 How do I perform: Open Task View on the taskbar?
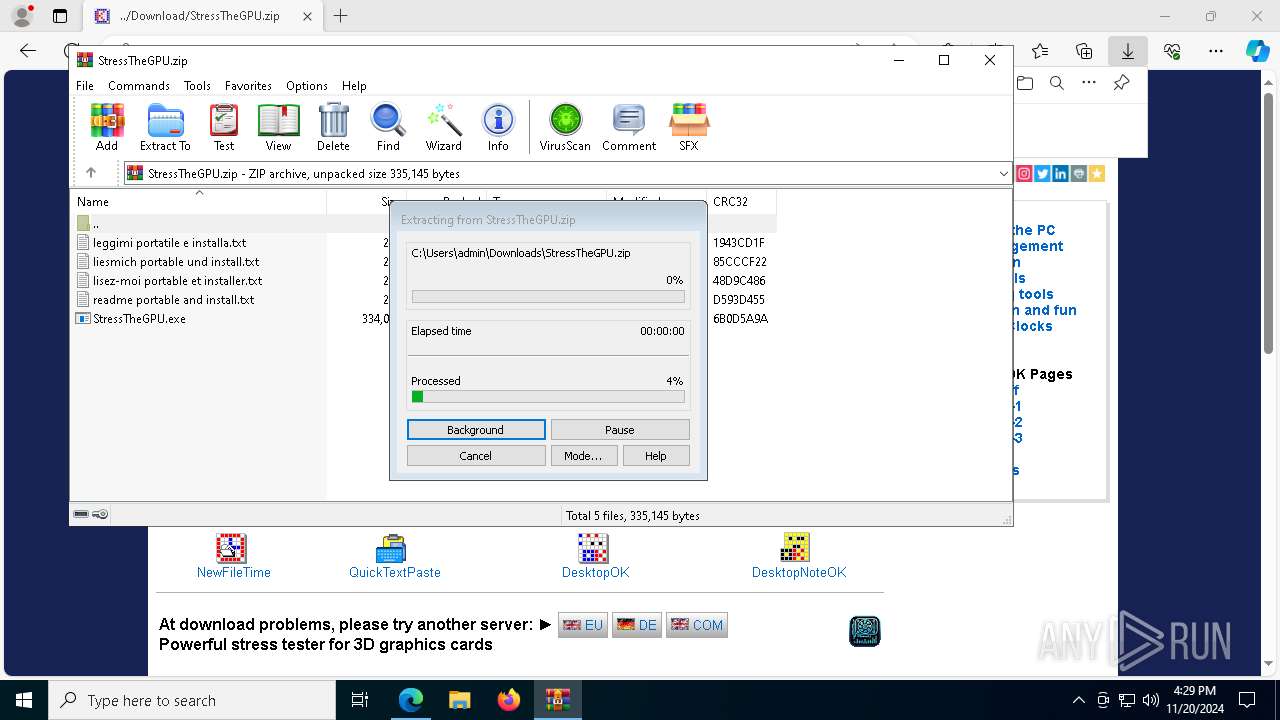pos(360,700)
